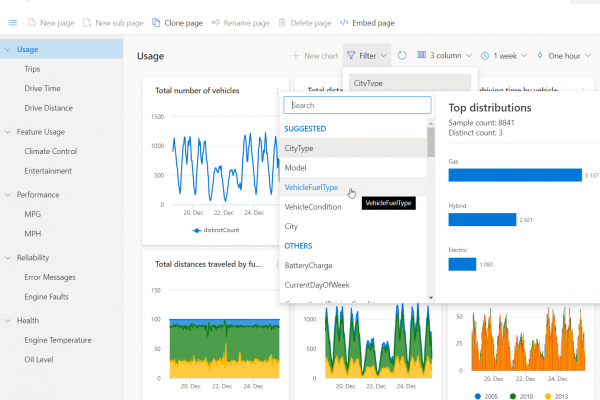
Task: Open Total number of vehicles chart options
Action: coord(277,91)
